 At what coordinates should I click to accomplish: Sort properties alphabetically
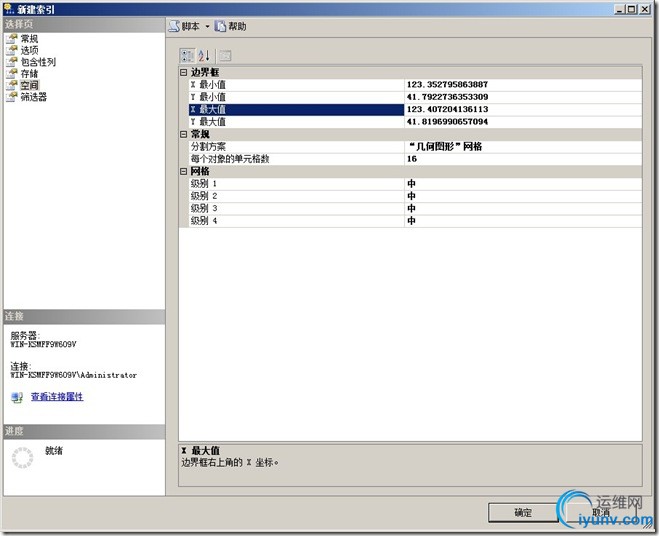tap(204, 55)
